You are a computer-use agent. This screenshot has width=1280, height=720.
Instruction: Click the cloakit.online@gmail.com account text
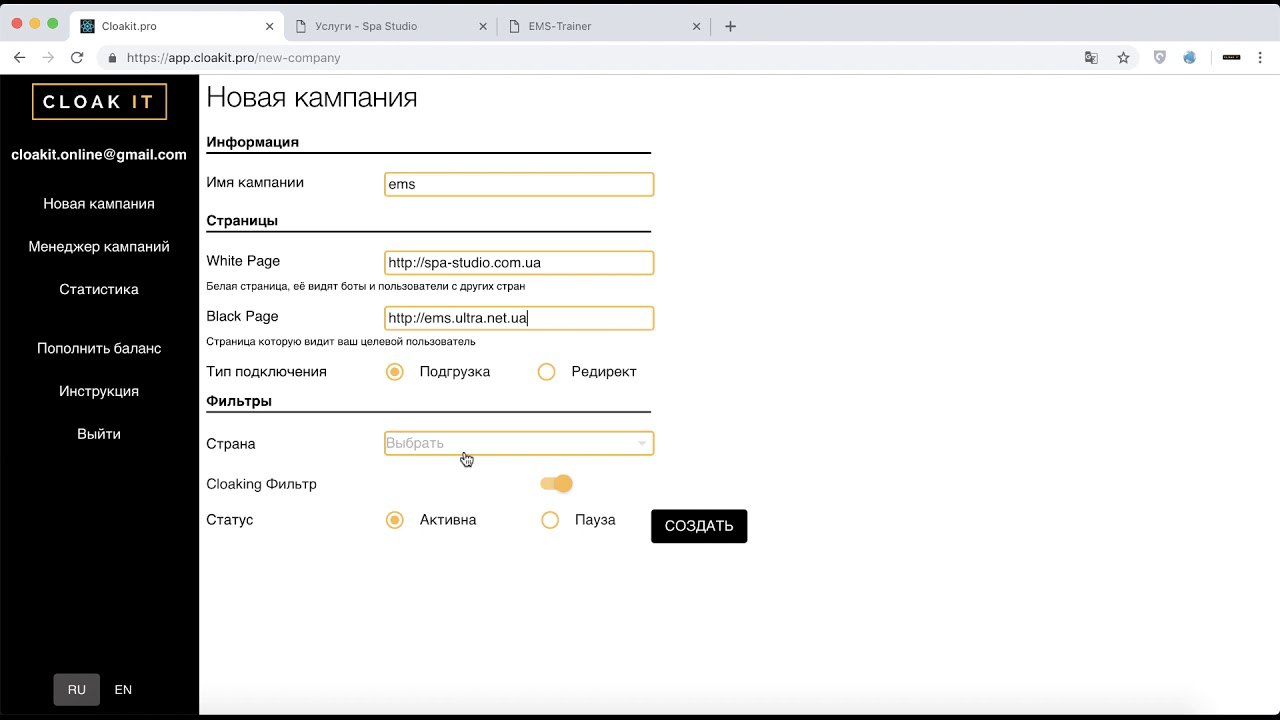coord(99,155)
